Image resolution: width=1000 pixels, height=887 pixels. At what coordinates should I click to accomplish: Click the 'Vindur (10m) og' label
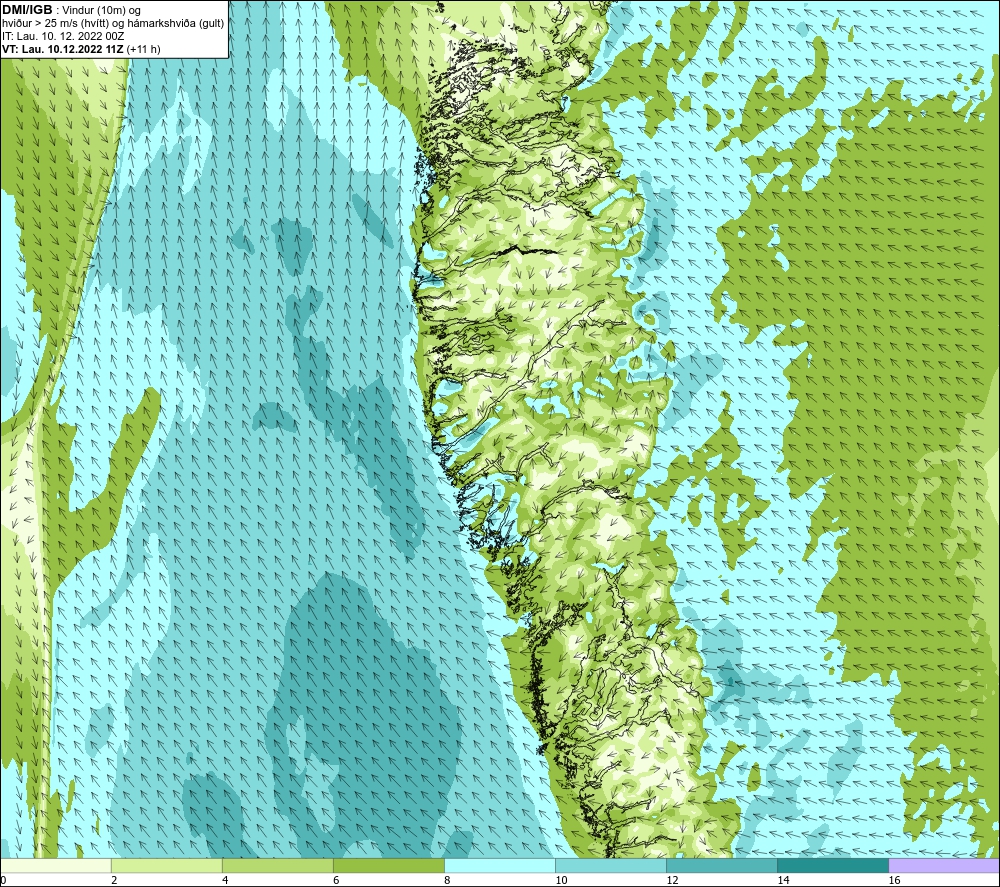click(x=102, y=11)
